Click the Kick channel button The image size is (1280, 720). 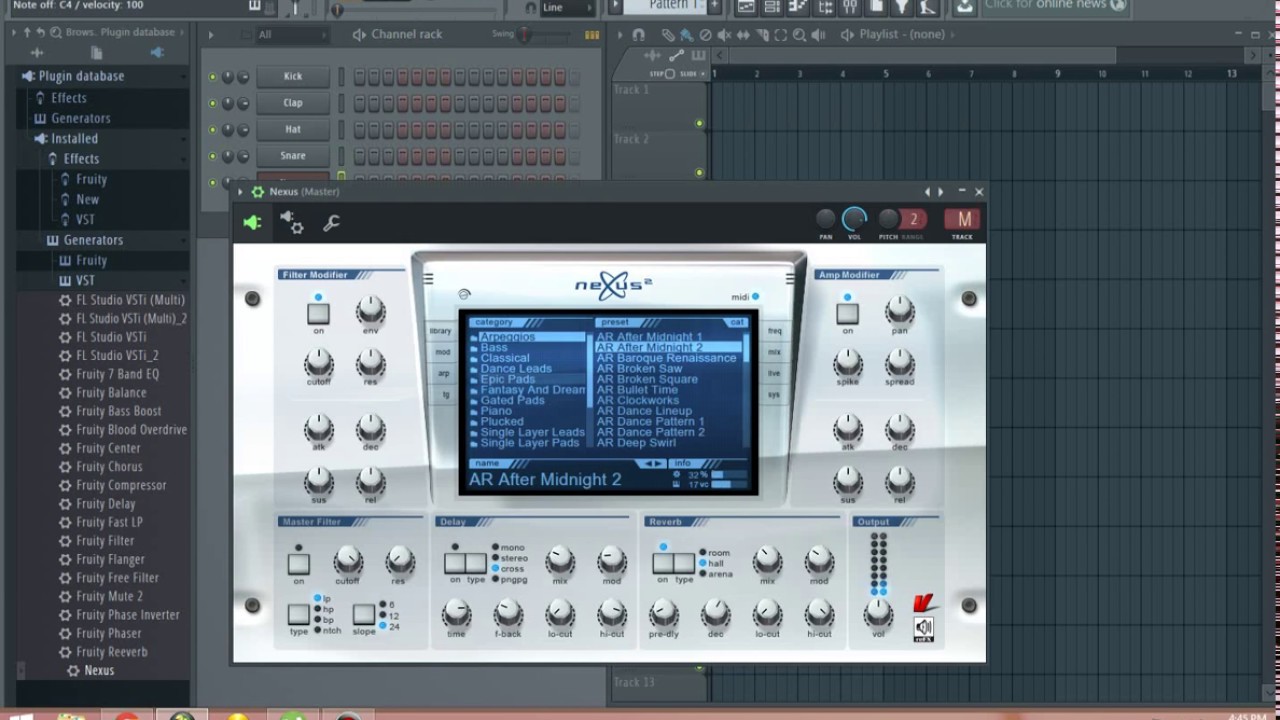click(293, 76)
